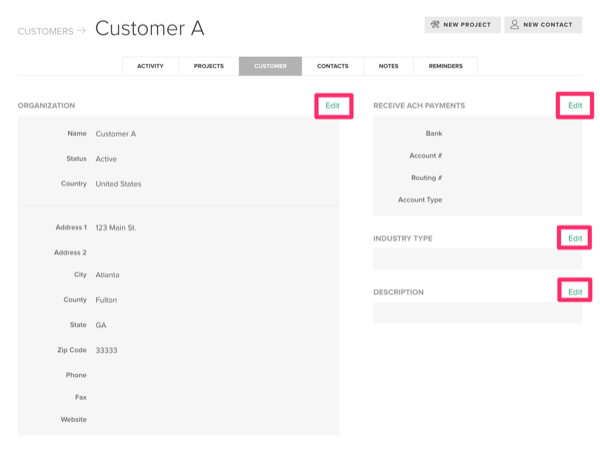The width and height of the screenshot is (600, 455).
Task: Click the New Project button label
Action: coord(467,24)
